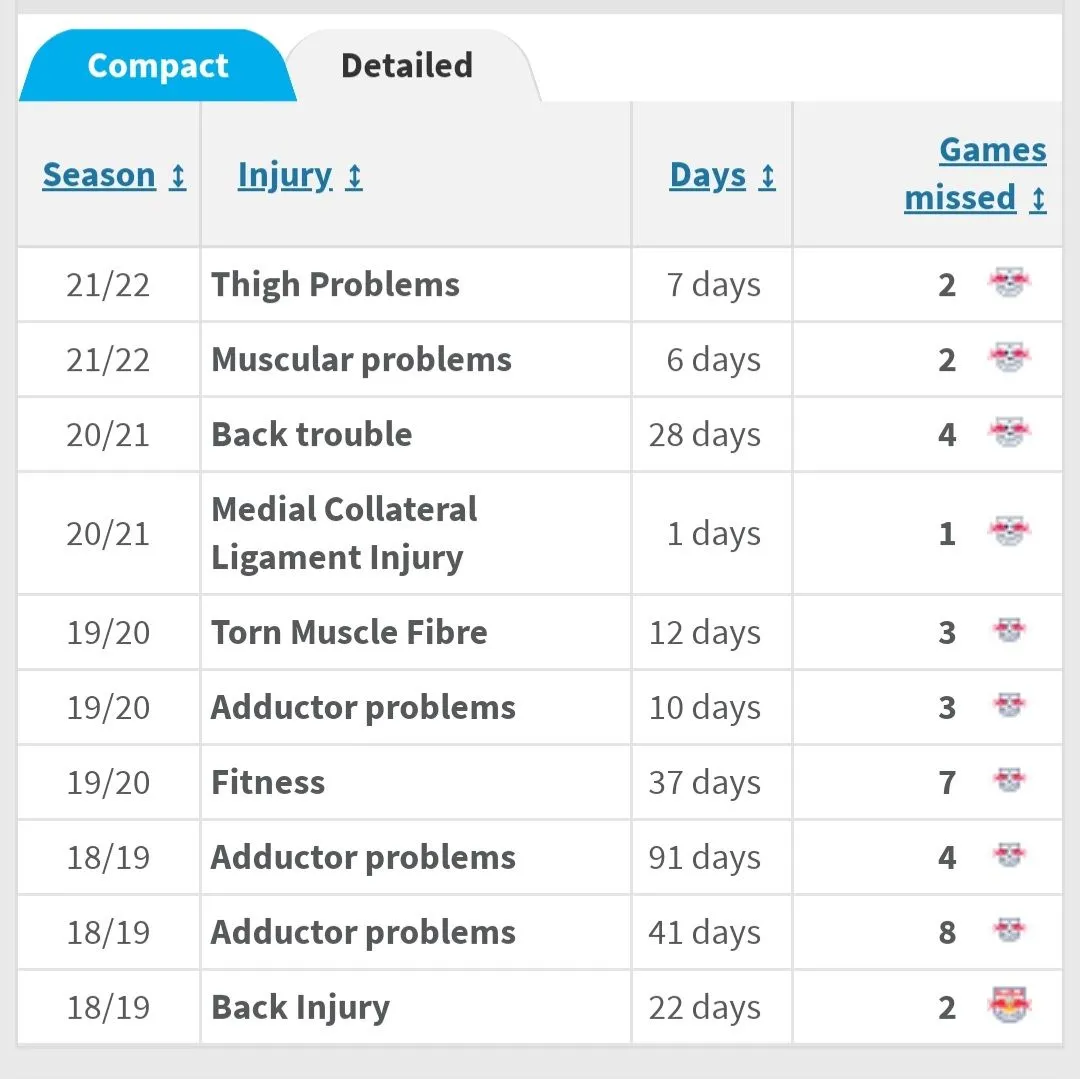Click club crest in Torn Muscle Fibre row
This screenshot has width=1080, height=1079.
(x=1008, y=631)
